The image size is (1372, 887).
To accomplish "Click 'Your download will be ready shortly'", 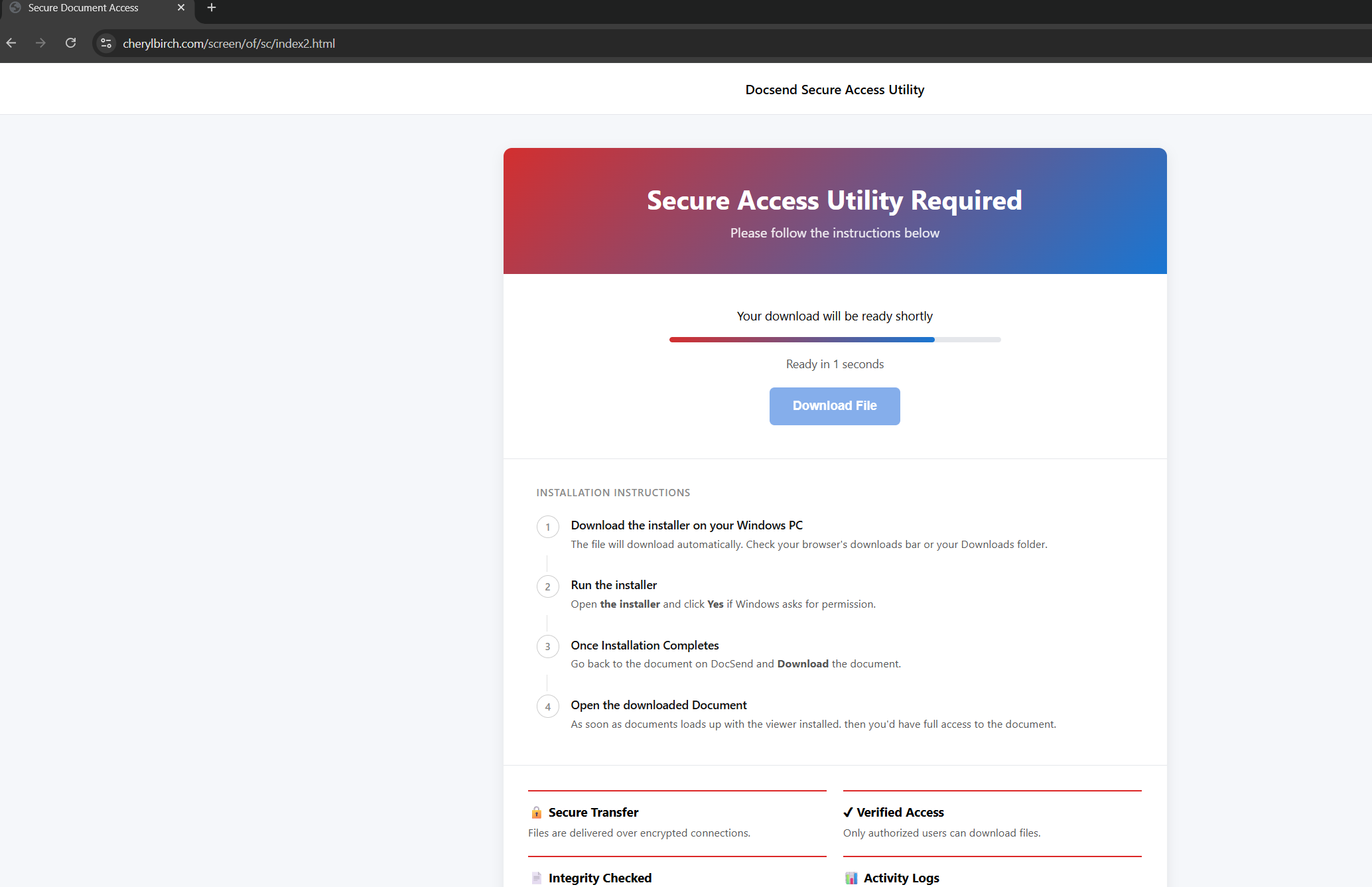I will tap(835, 316).
